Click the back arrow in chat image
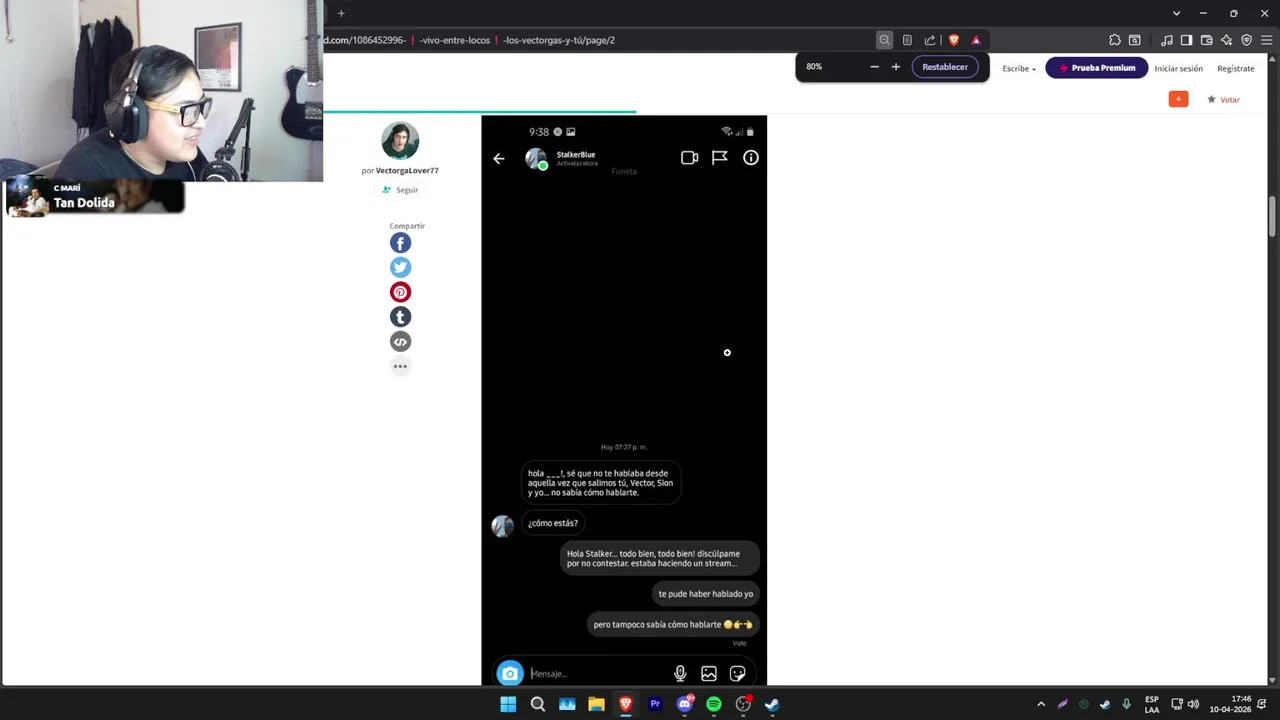Image resolution: width=1280 pixels, height=720 pixels. pyautogui.click(x=499, y=158)
